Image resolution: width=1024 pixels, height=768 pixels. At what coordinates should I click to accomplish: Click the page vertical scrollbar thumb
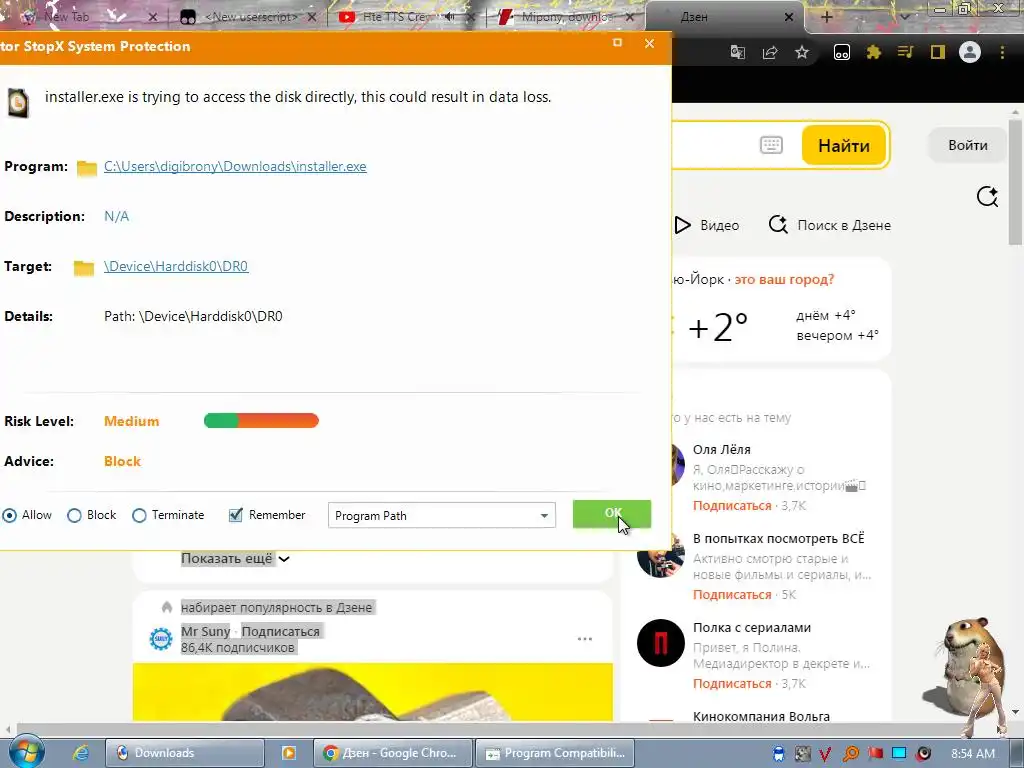(1015, 183)
